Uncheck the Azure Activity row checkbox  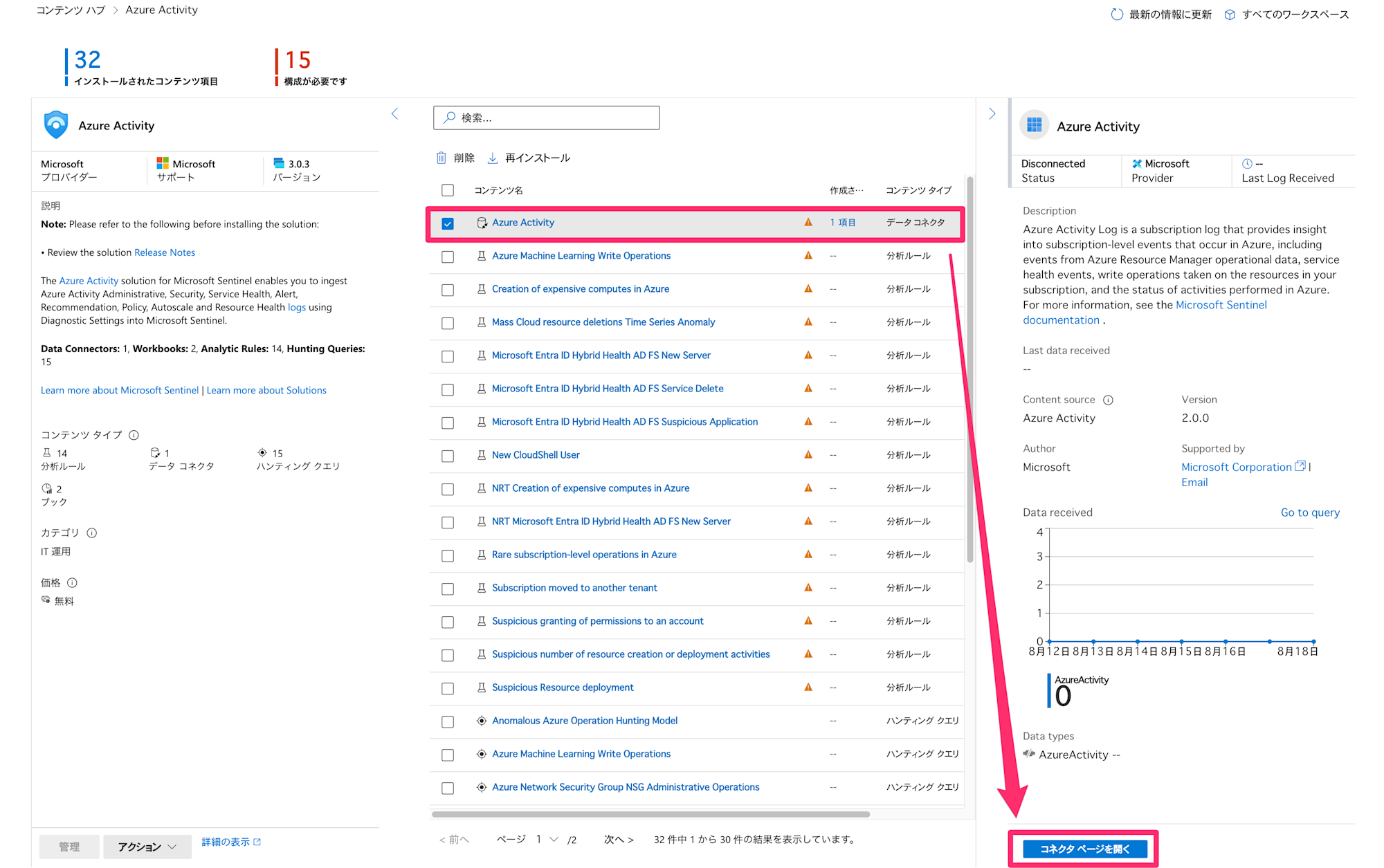click(x=448, y=223)
